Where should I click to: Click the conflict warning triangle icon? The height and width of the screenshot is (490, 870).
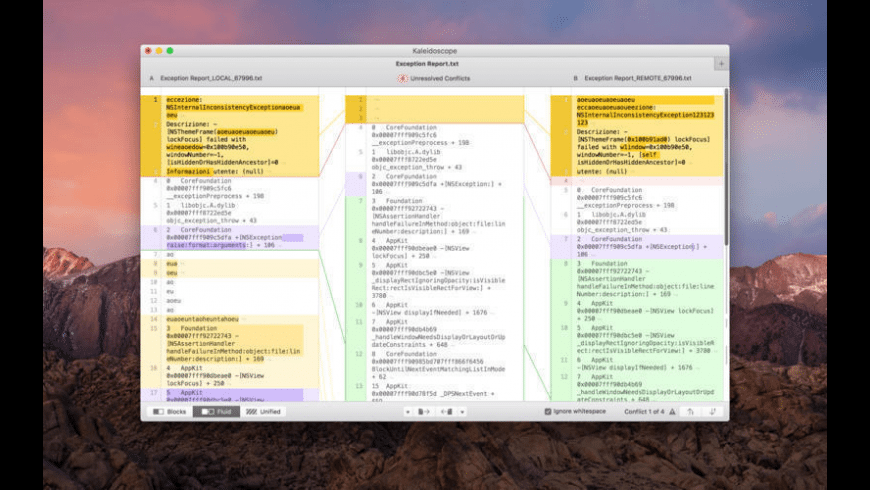tap(672, 411)
